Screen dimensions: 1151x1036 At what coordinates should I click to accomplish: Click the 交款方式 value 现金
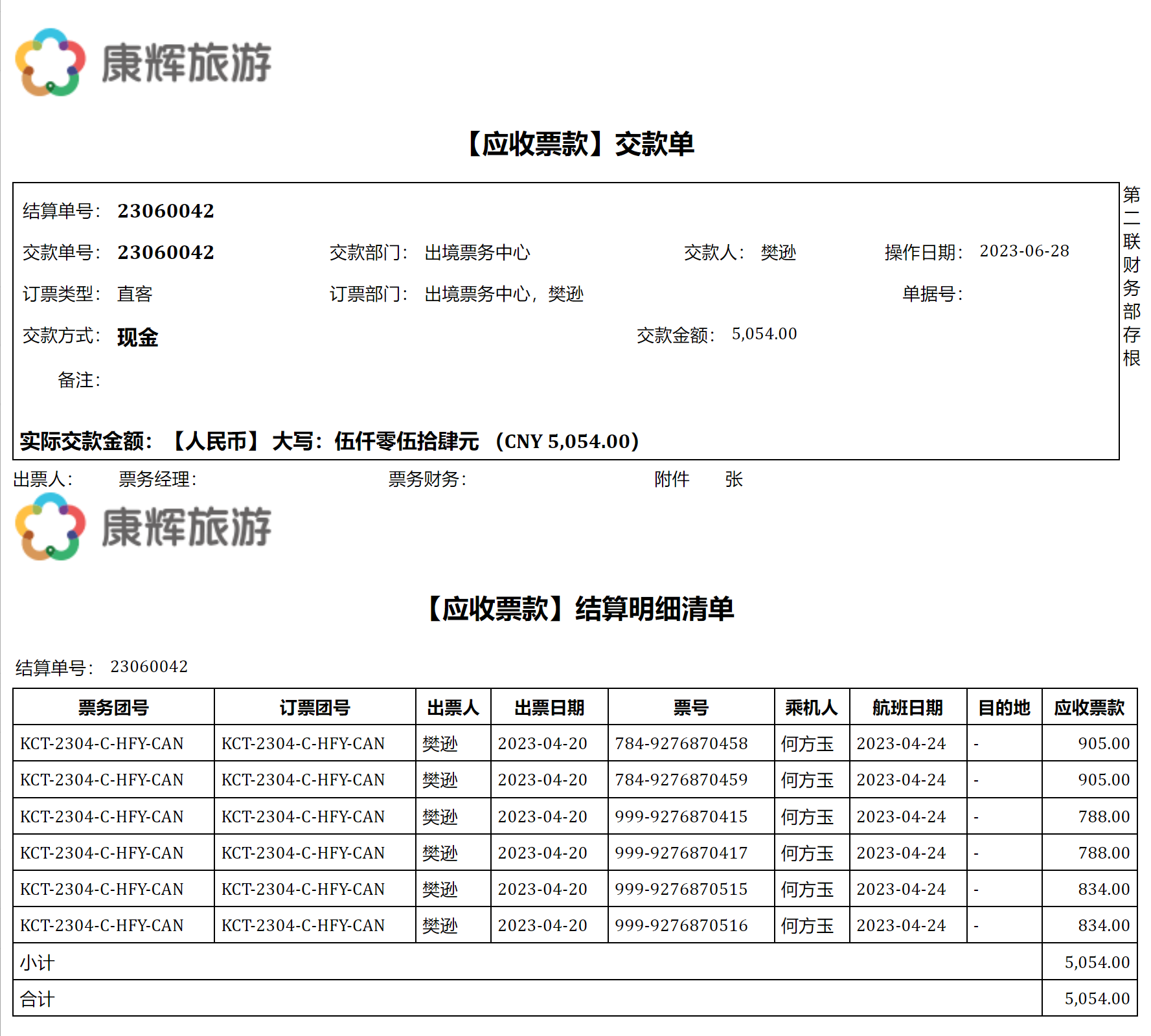click(x=137, y=337)
